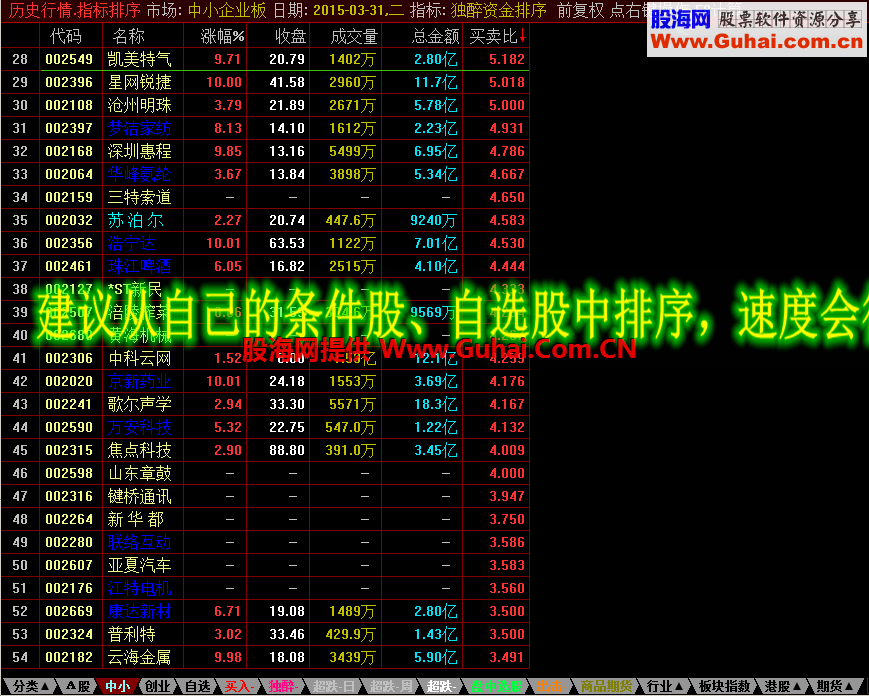
Task: Switch to the A股 tab
Action: click(78, 687)
